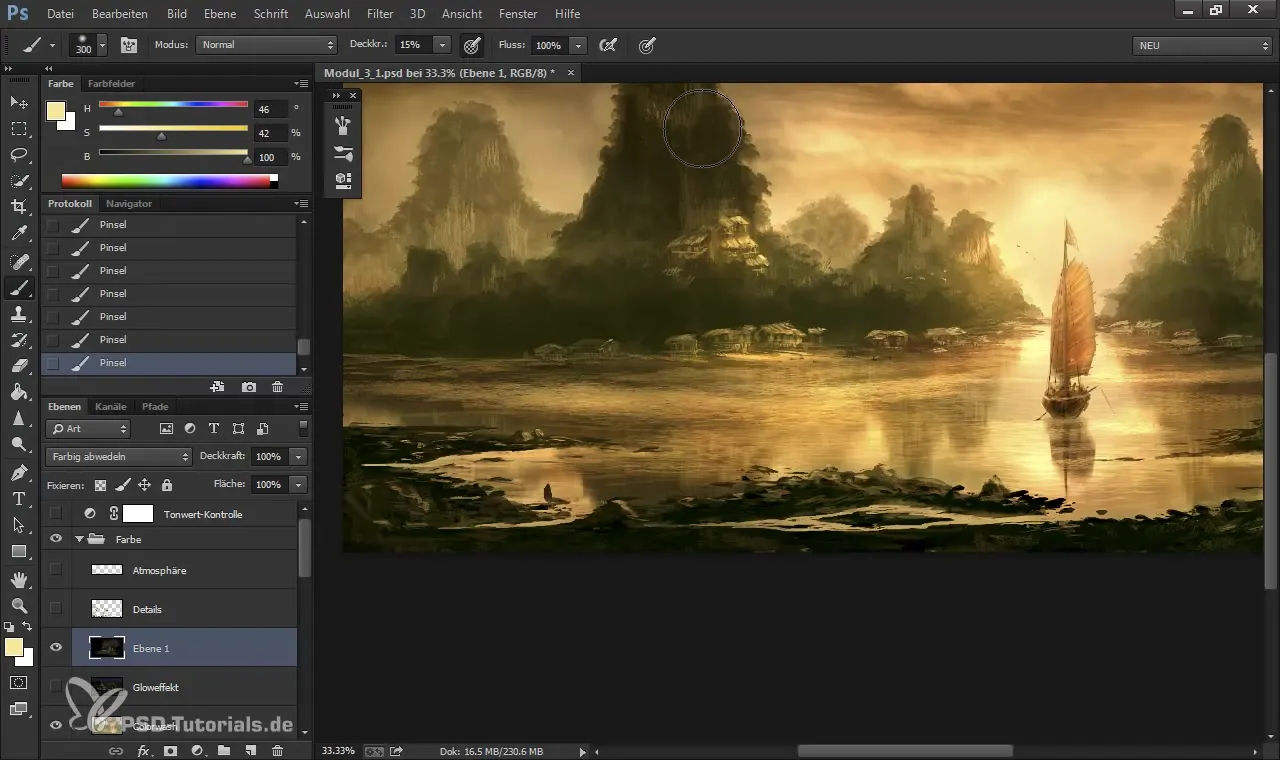Select the Zoom tool
Viewport: 1280px width, 760px height.
(19, 606)
